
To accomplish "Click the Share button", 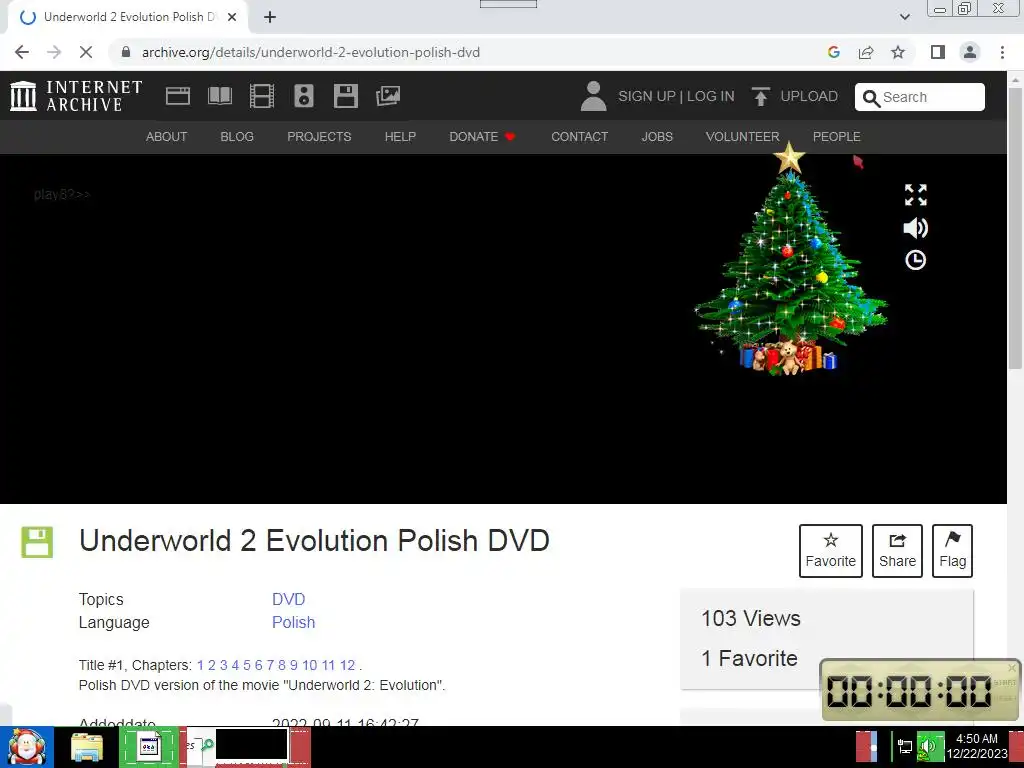I will [x=897, y=551].
